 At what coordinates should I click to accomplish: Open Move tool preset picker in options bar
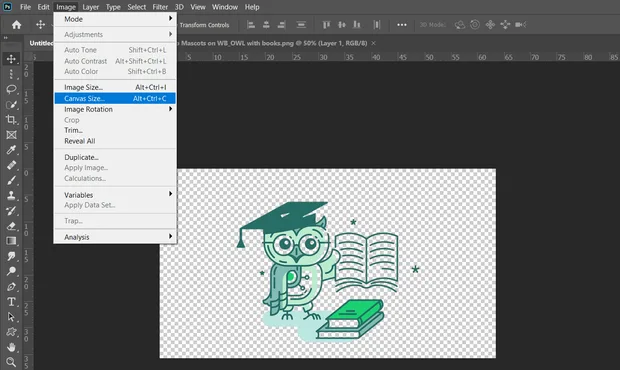point(40,25)
